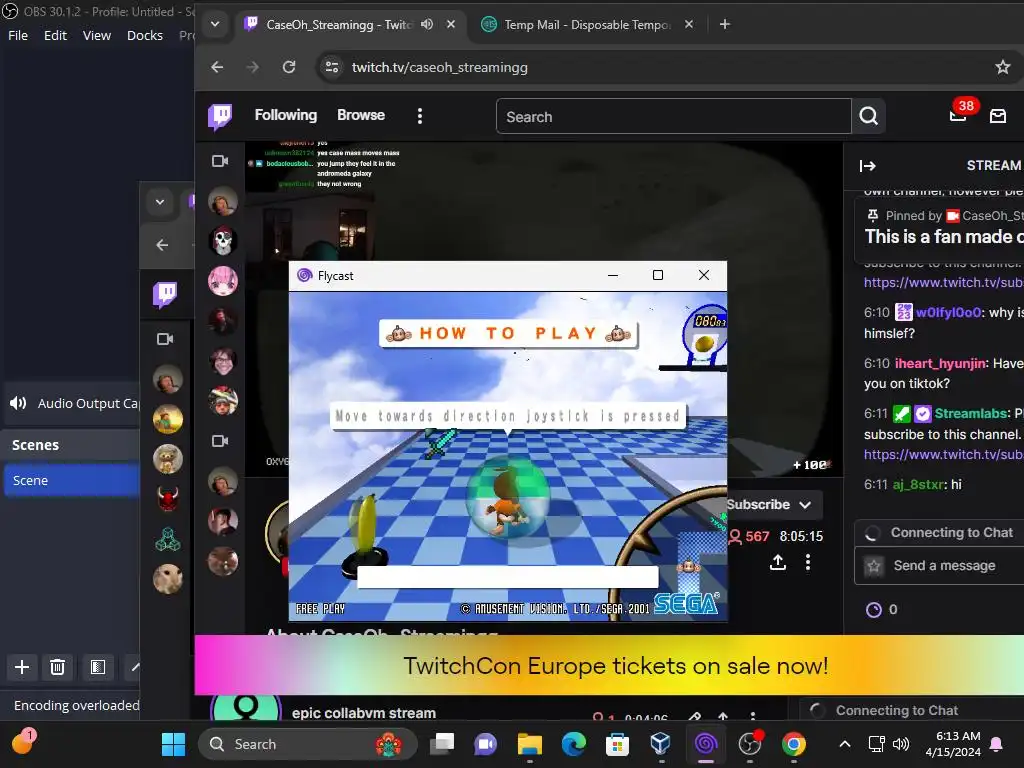Open the Windows Start menu
The height and width of the screenshot is (768, 1024).
pyautogui.click(x=173, y=744)
